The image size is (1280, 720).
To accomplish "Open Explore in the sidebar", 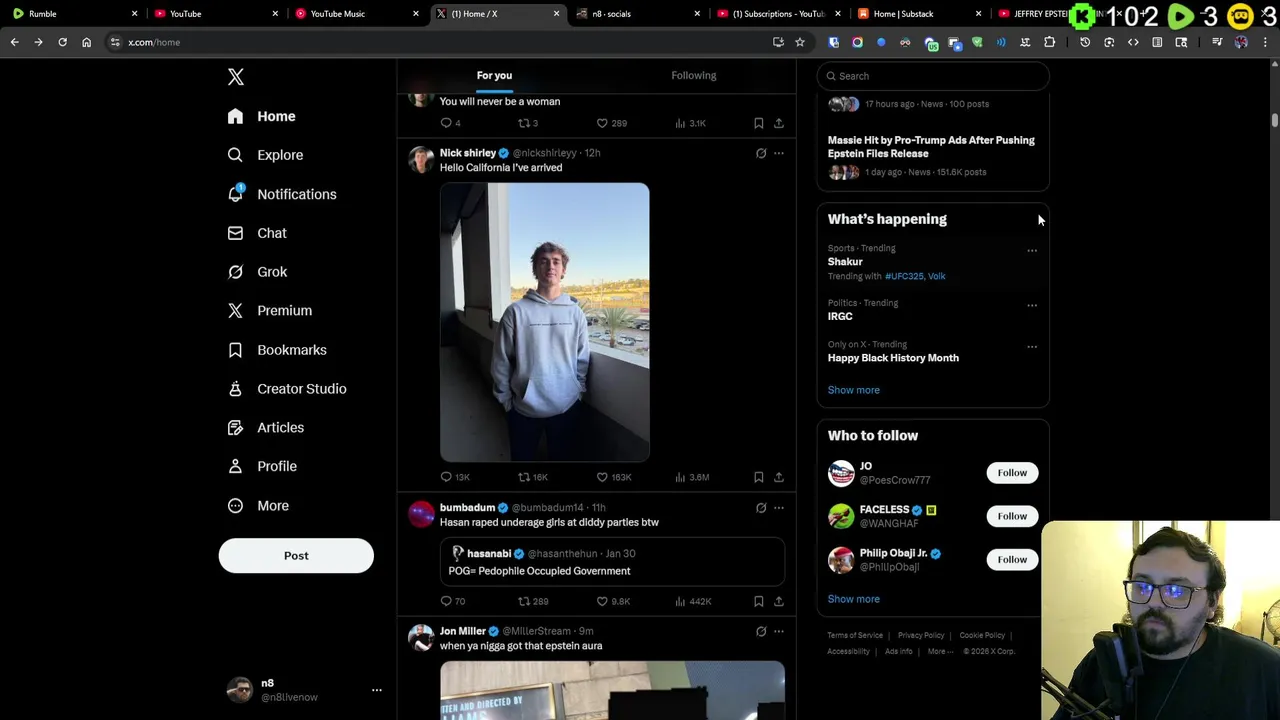I will (265, 155).
